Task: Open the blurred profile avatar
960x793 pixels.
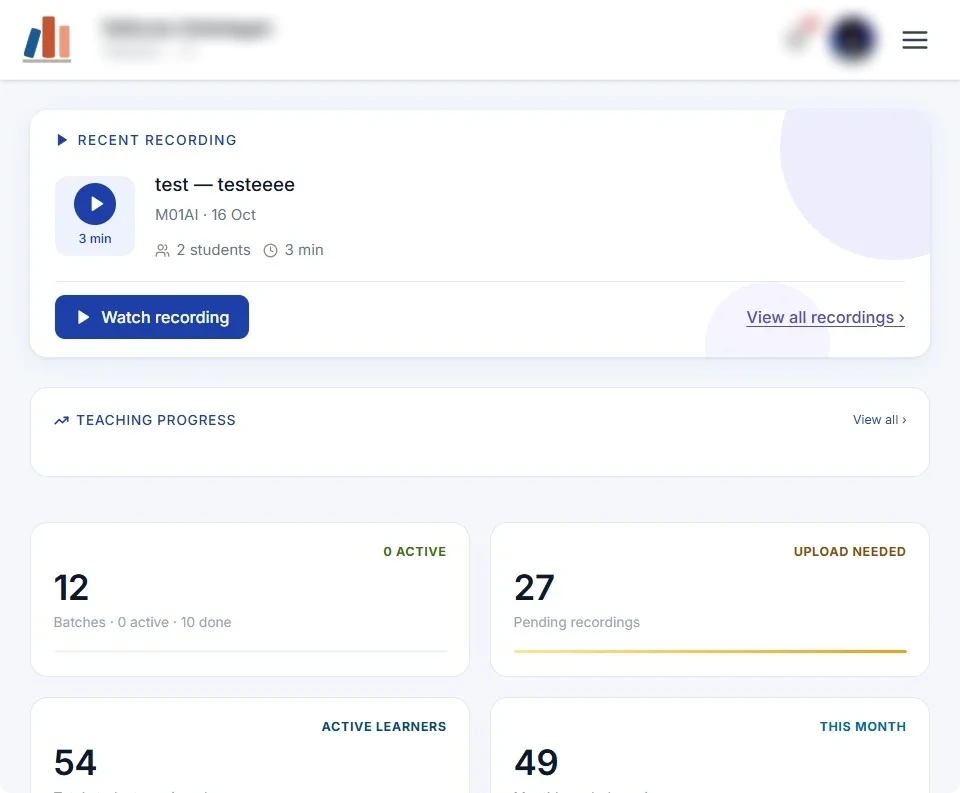Action: (852, 39)
